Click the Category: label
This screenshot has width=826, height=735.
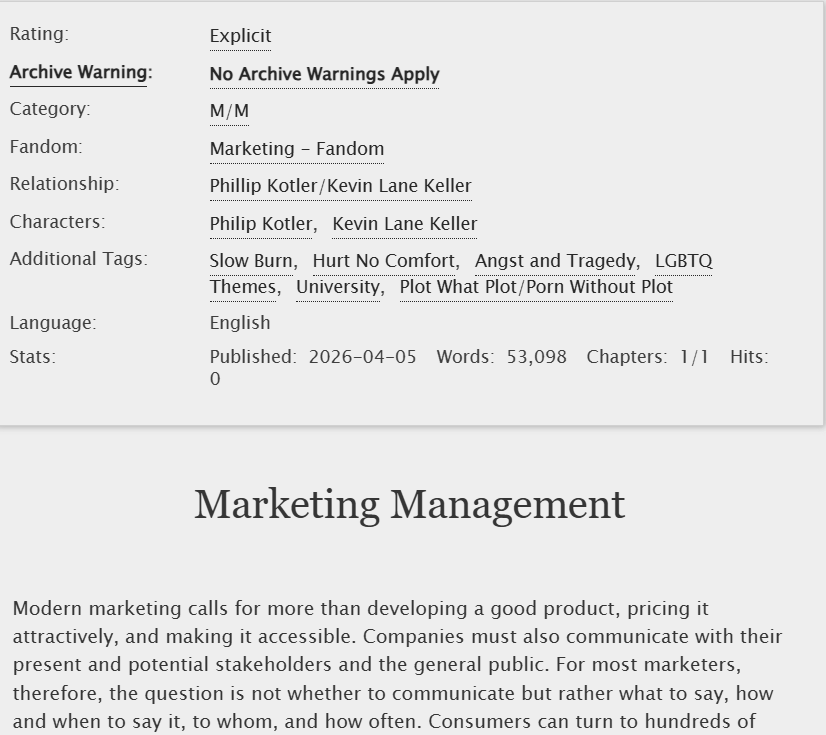coord(50,109)
